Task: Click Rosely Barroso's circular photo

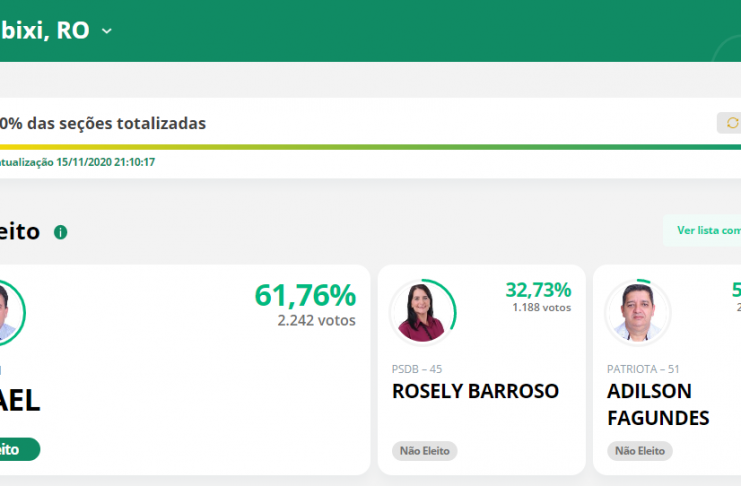Action: click(421, 312)
